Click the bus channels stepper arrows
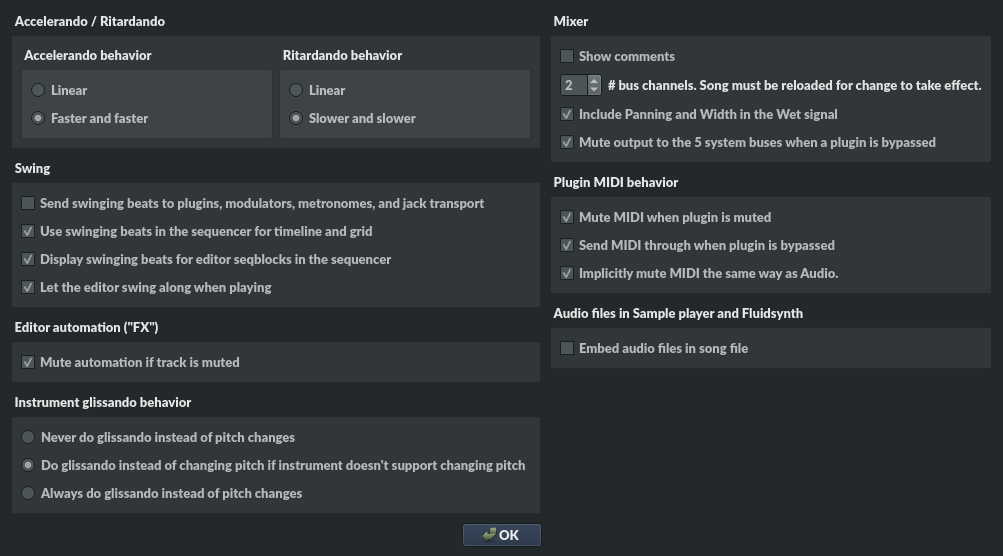The image size is (1003, 556). 594,85
